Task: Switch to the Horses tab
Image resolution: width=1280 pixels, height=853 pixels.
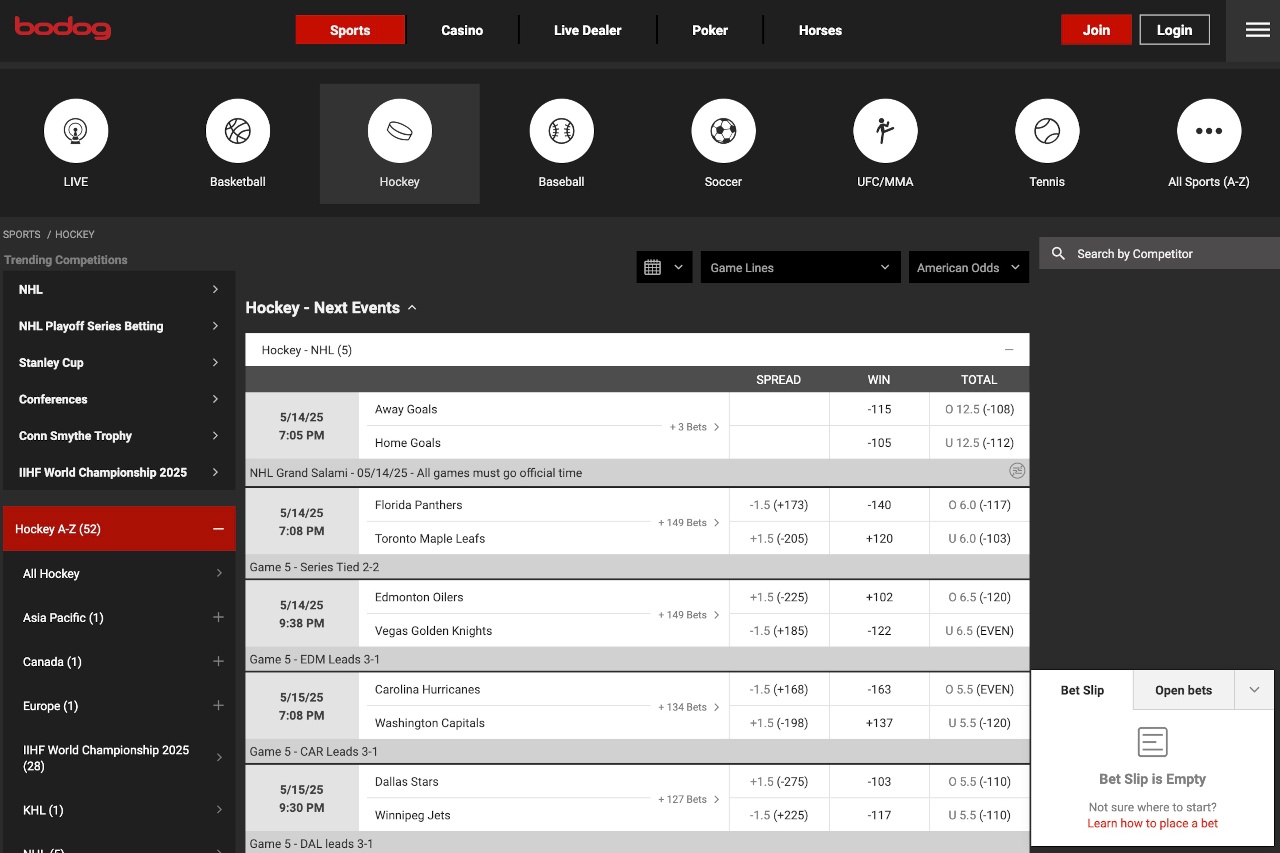Action: tap(820, 30)
